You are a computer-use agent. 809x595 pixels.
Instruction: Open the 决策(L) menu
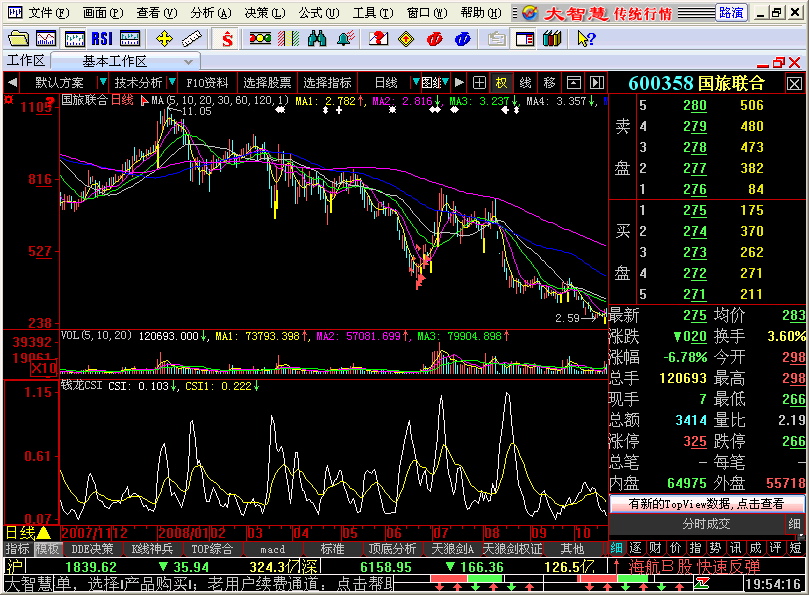point(264,13)
